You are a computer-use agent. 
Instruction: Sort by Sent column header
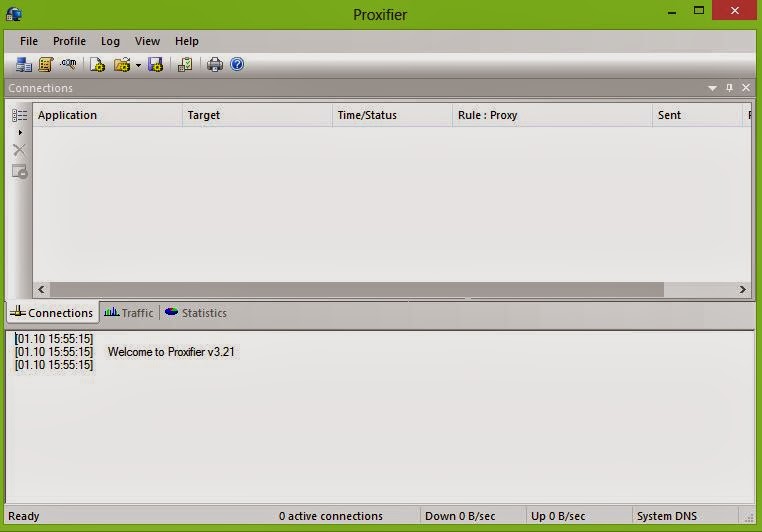tap(698, 115)
